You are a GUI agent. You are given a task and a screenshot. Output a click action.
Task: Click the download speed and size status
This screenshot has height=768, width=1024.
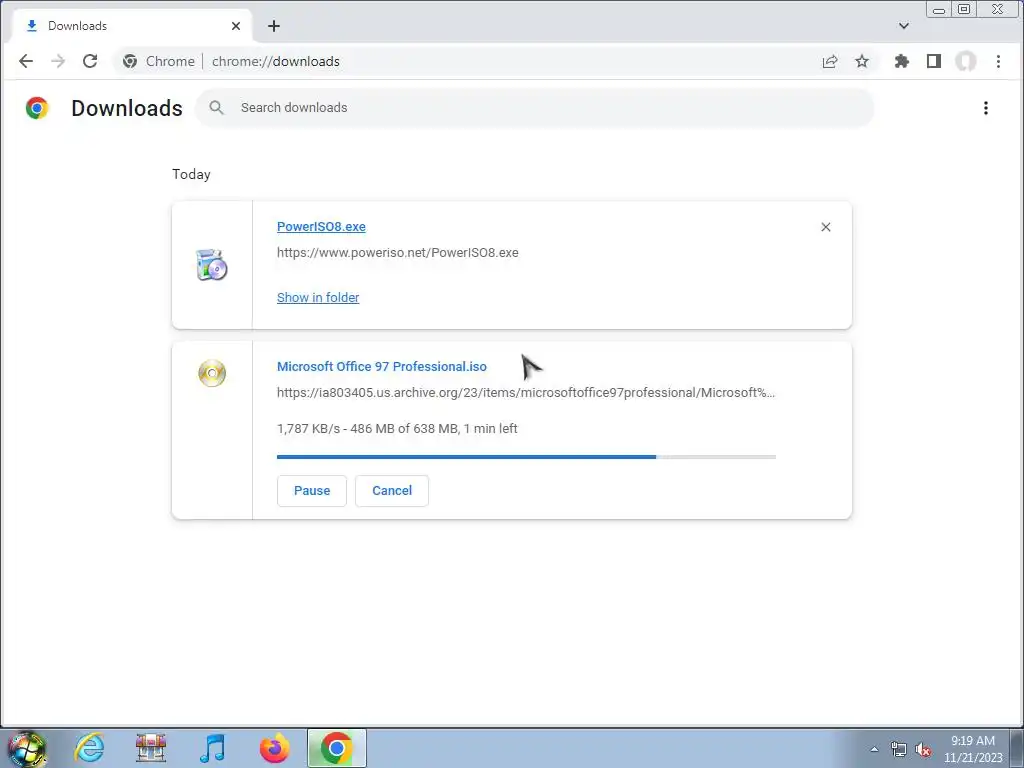(397, 429)
